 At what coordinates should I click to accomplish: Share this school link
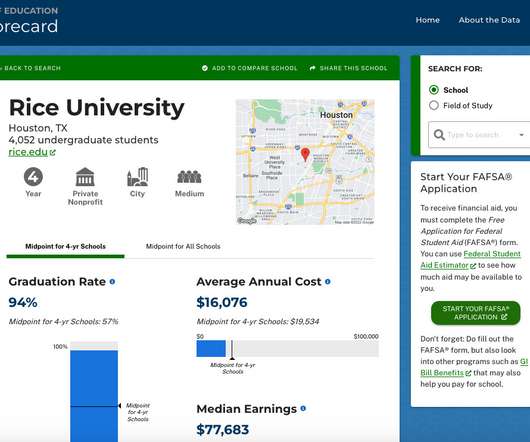348,68
